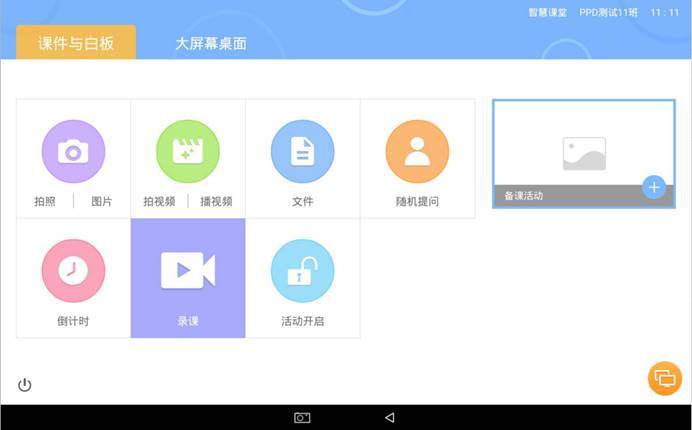Add a 备课活动 with plus button
This screenshot has width=692, height=430.
pos(654,187)
